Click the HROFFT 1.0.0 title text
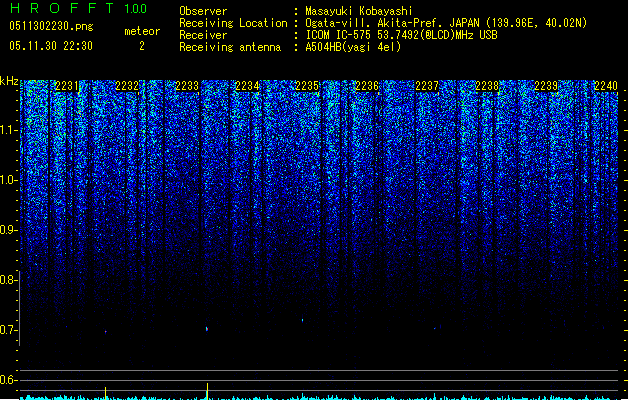This screenshot has height=400, width=629. click(x=79, y=8)
